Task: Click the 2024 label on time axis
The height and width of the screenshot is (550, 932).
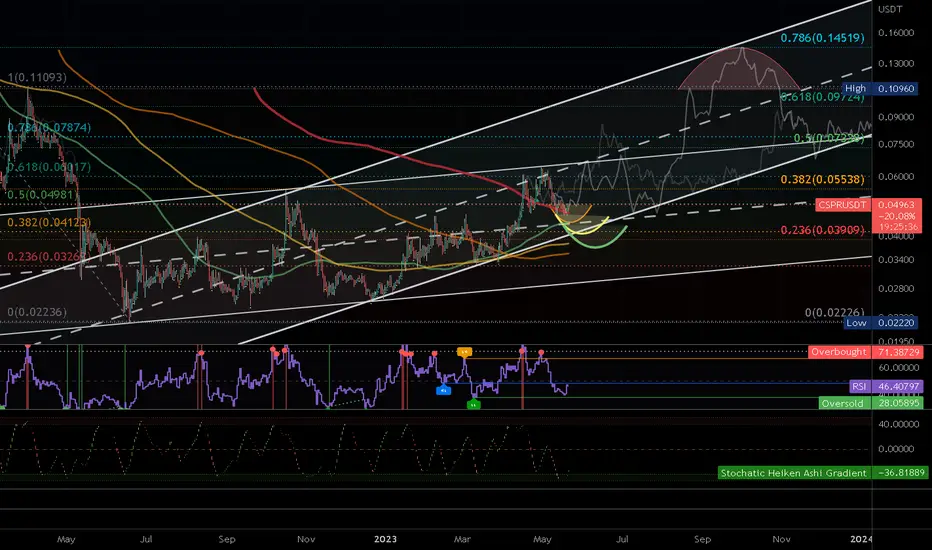Action: pyautogui.click(x=861, y=539)
